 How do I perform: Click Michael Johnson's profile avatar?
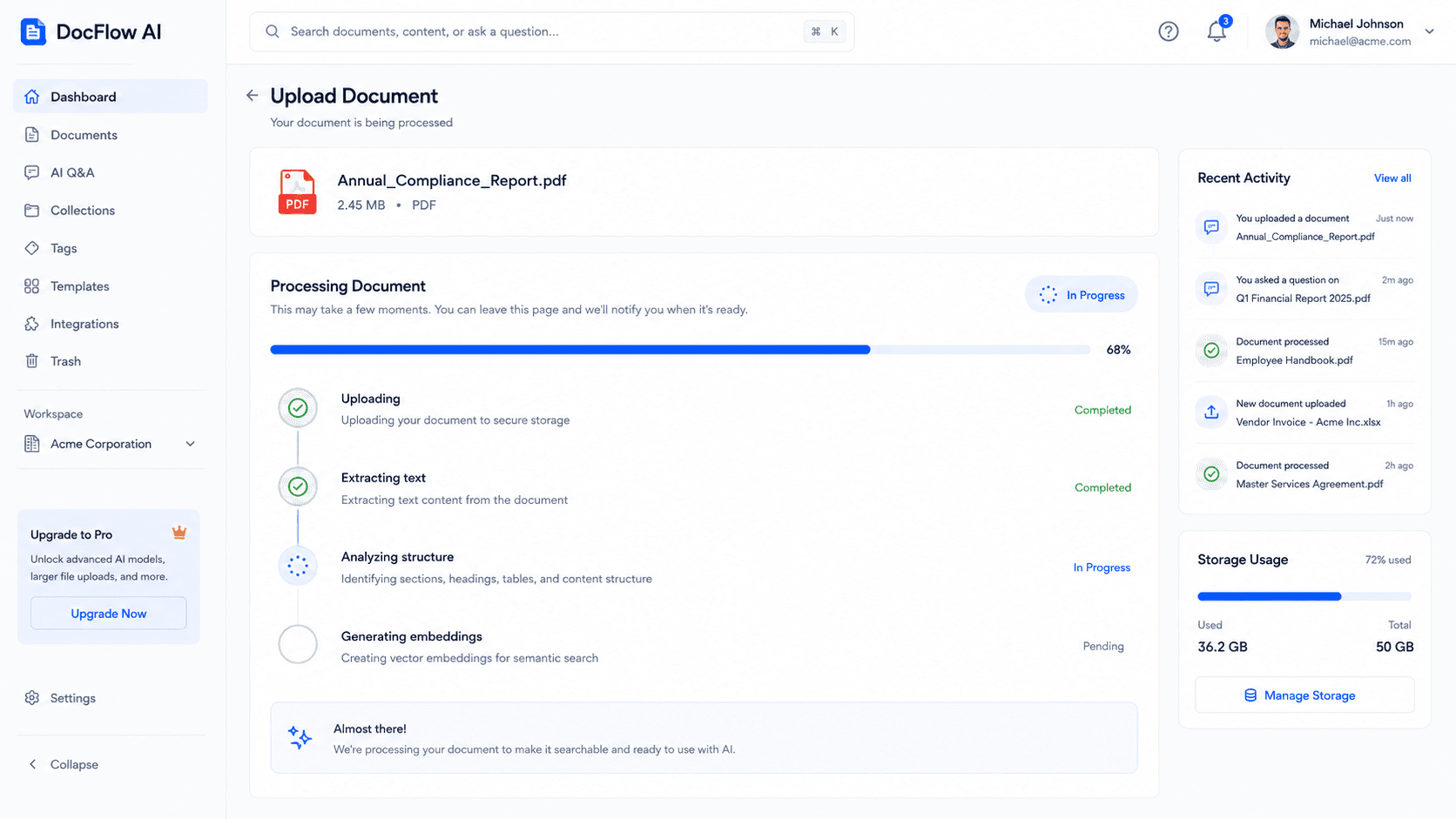pyautogui.click(x=1282, y=31)
